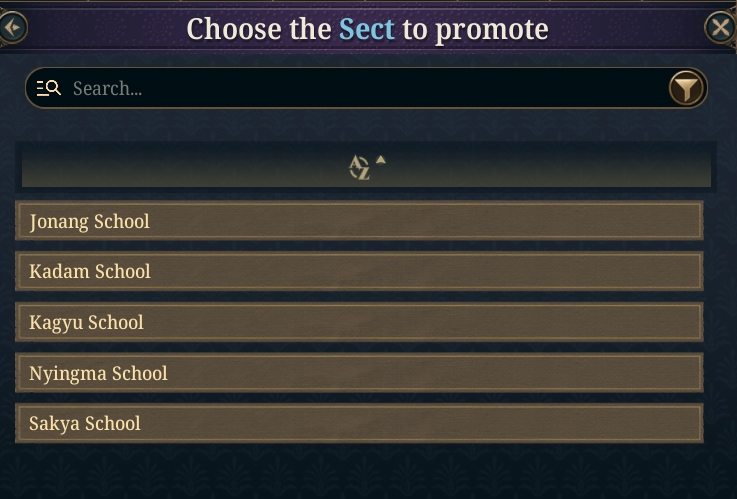Click the search magnifier list icon
Screen dimensions: 737x499
(48, 88)
